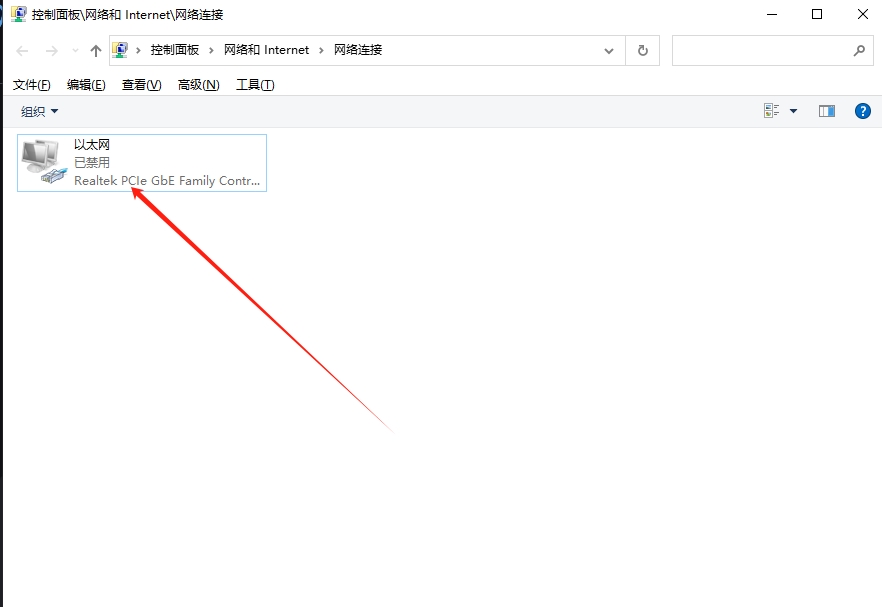Open the 组织 dropdown
This screenshot has width=882, height=607.
click(x=39, y=111)
